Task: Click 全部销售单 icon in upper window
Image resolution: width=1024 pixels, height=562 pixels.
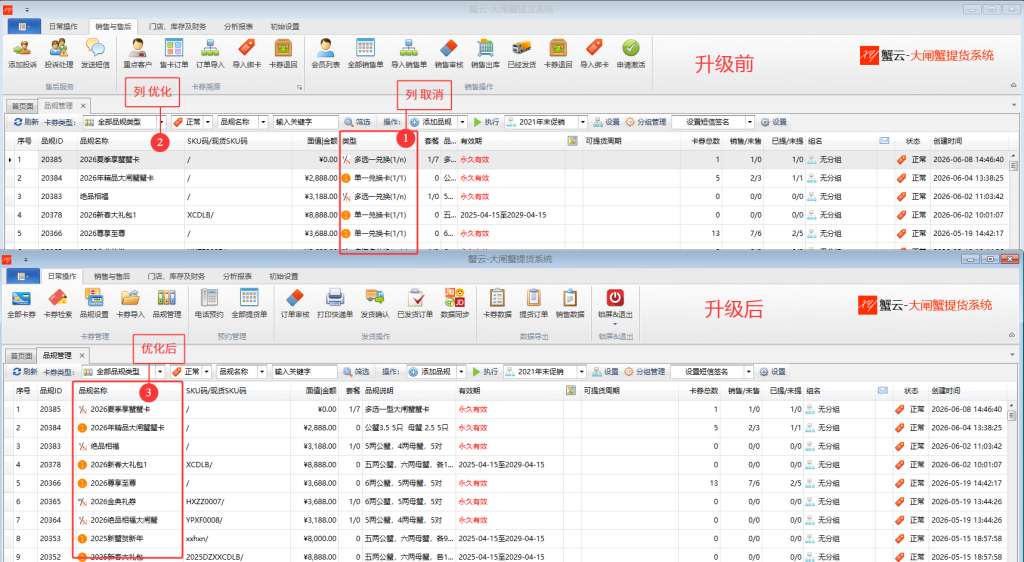Action: pos(365,48)
